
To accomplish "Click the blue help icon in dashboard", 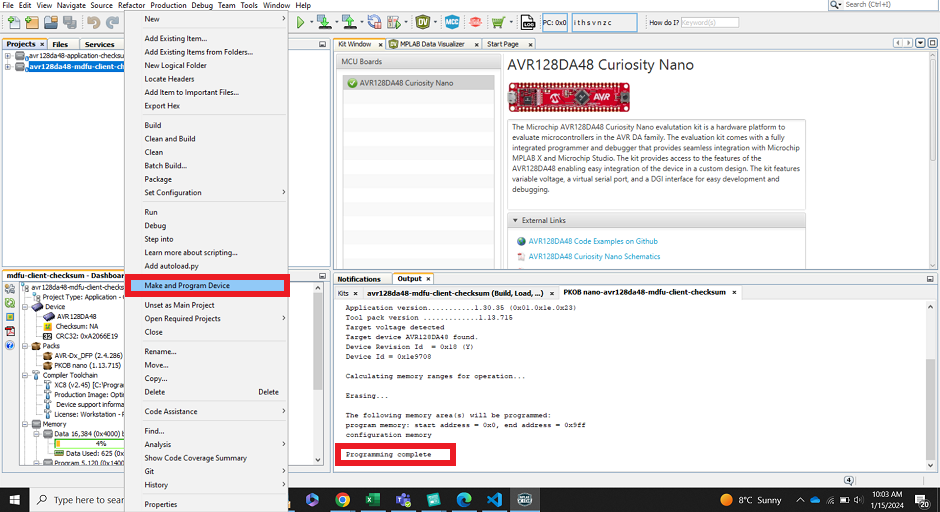I will tap(10, 345).
